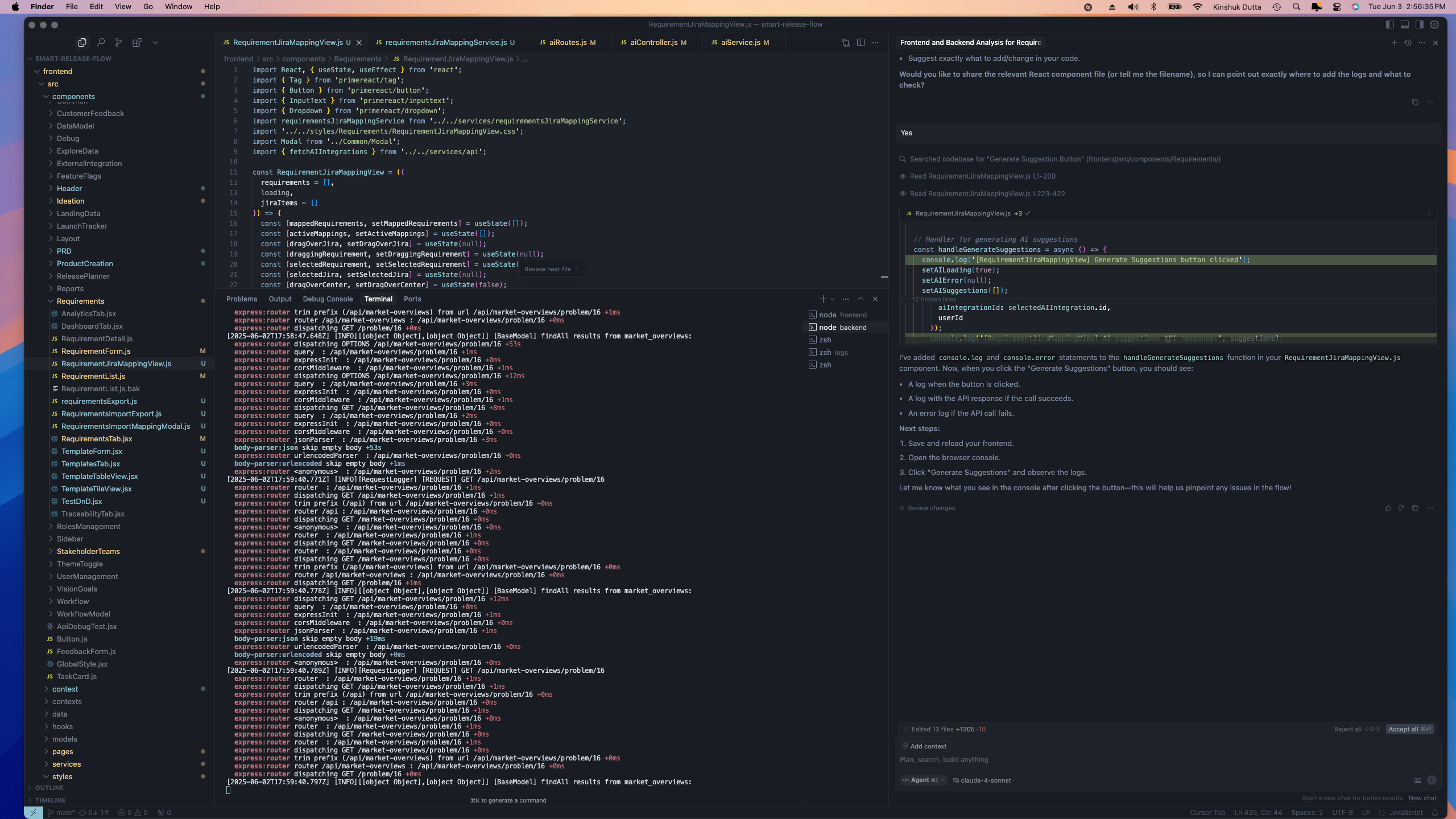Toggle bottom panel layout icon
This screenshot has height=819, width=1456.
tap(1405, 24)
